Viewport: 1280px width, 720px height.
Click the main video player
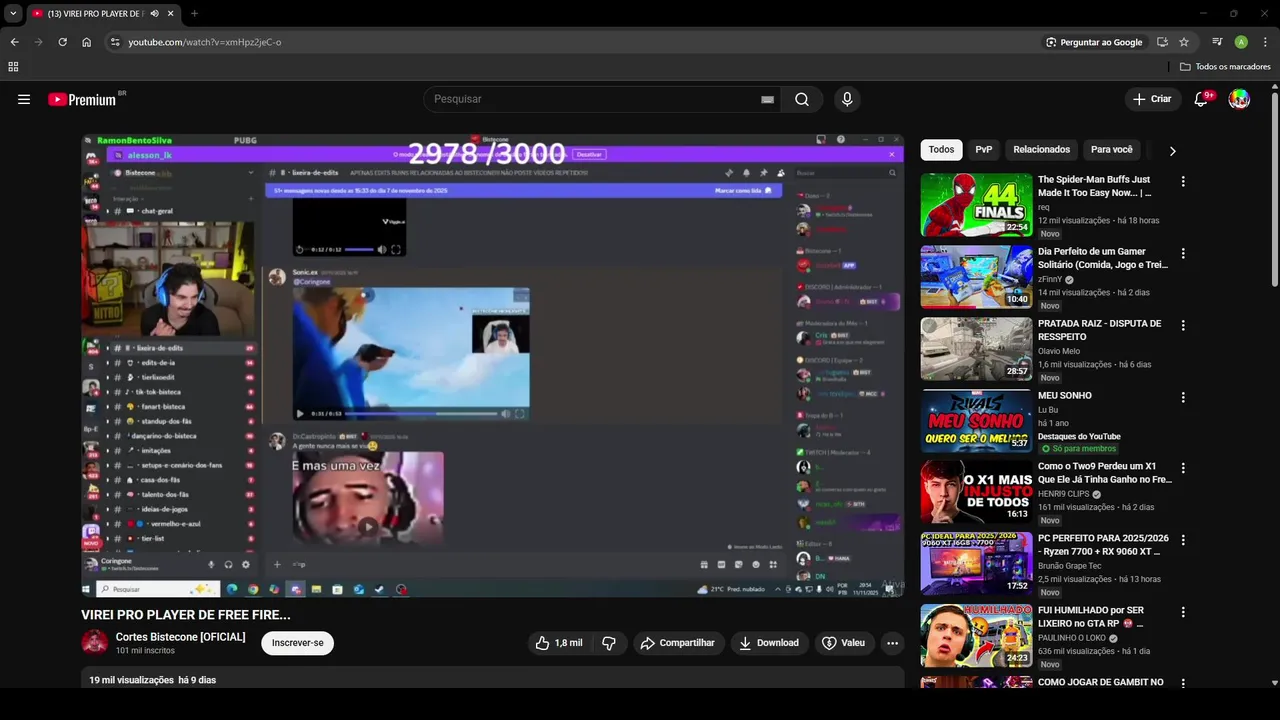coord(493,365)
